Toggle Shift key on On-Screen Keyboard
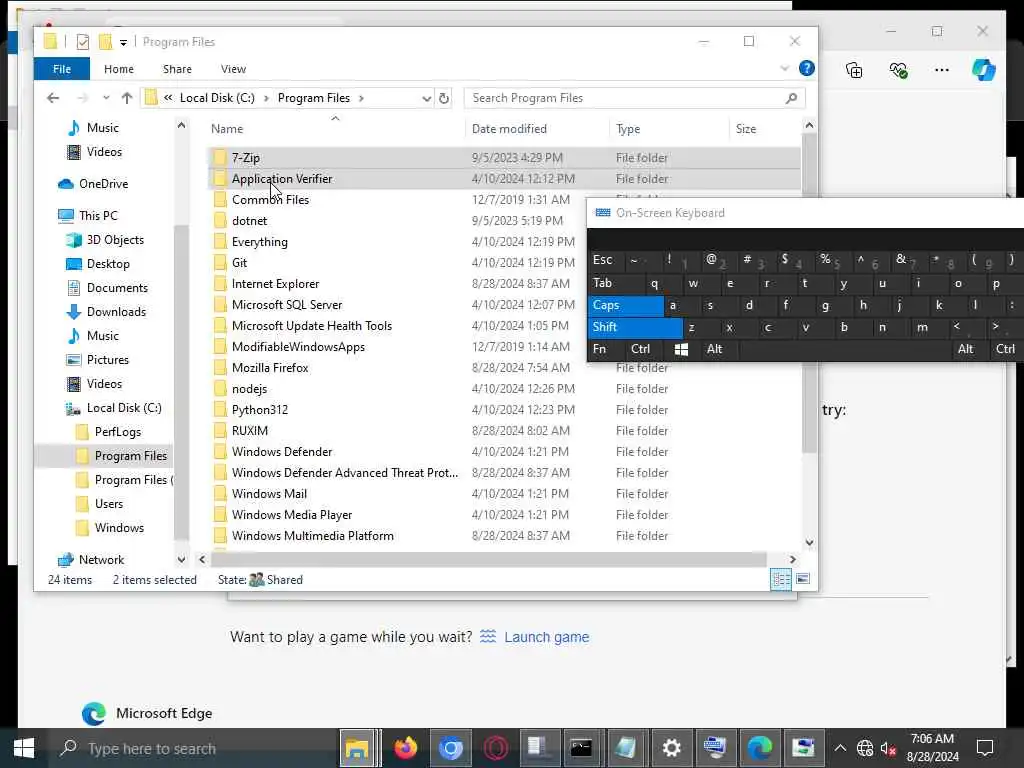 [635, 327]
